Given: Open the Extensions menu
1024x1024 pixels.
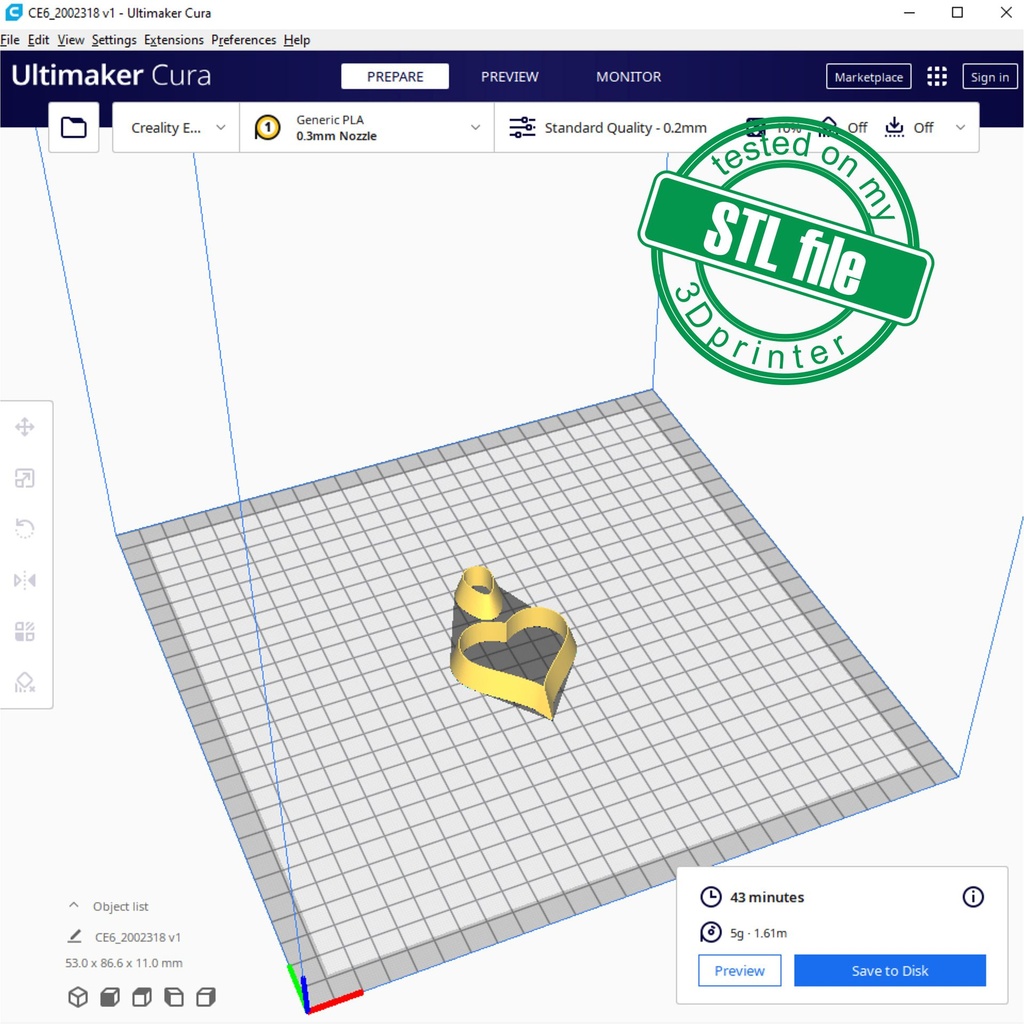Looking at the screenshot, I should pos(173,40).
